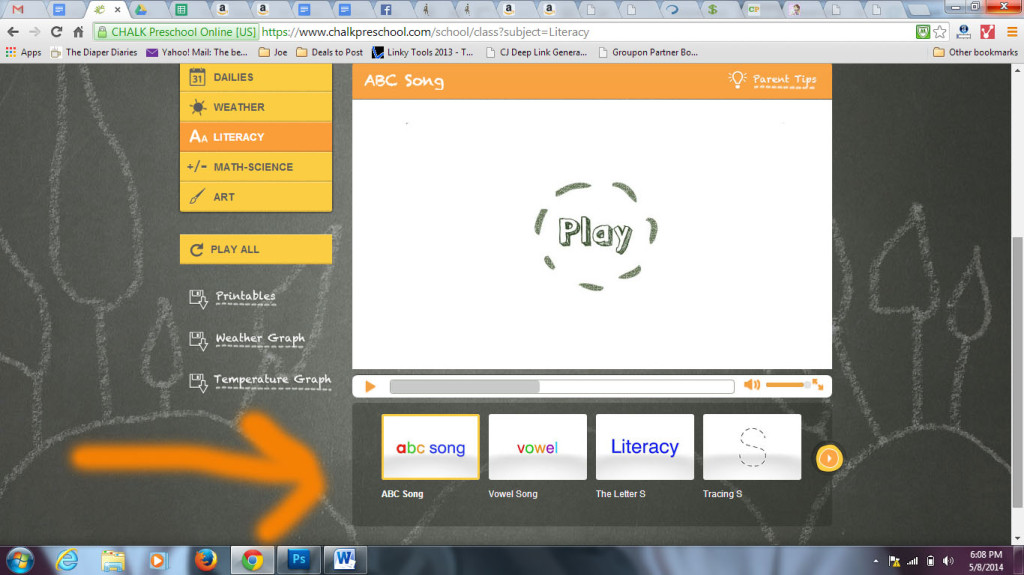This screenshot has height=575, width=1024.
Task: Mute the video using the speaker icon
Action: click(x=751, y=385)
